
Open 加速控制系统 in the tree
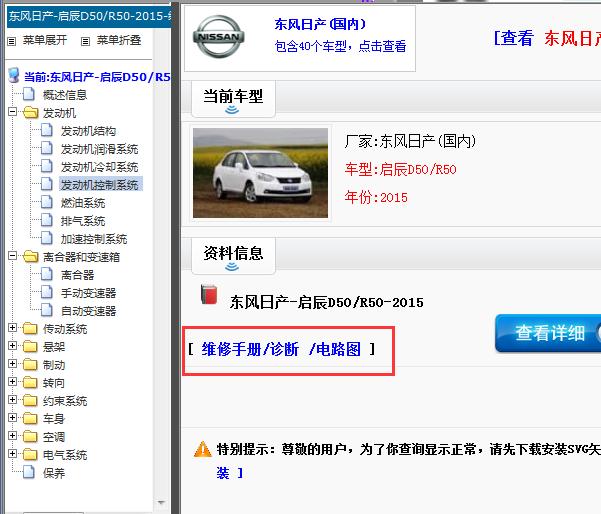94,239
